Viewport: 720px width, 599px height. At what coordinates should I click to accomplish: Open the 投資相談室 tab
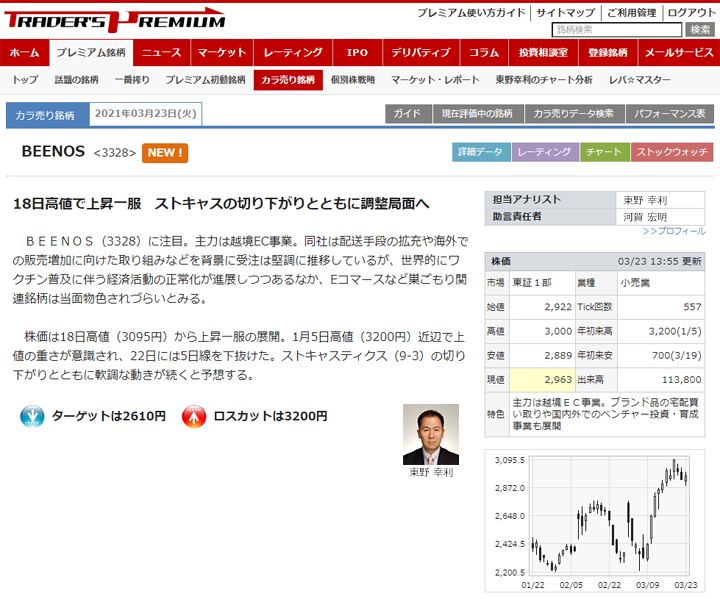[543, 53]
